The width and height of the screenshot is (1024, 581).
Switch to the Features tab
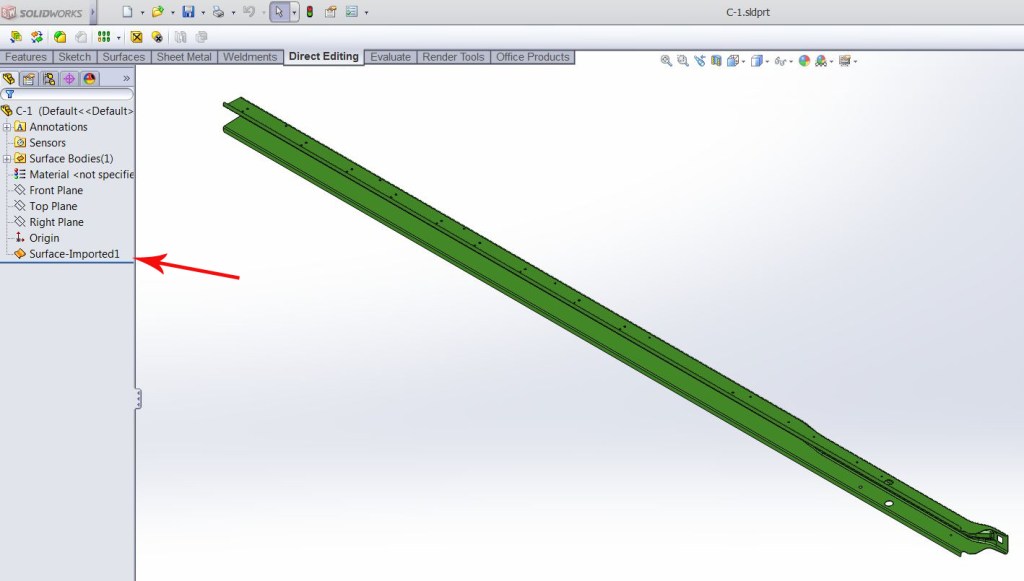(25, 57)
